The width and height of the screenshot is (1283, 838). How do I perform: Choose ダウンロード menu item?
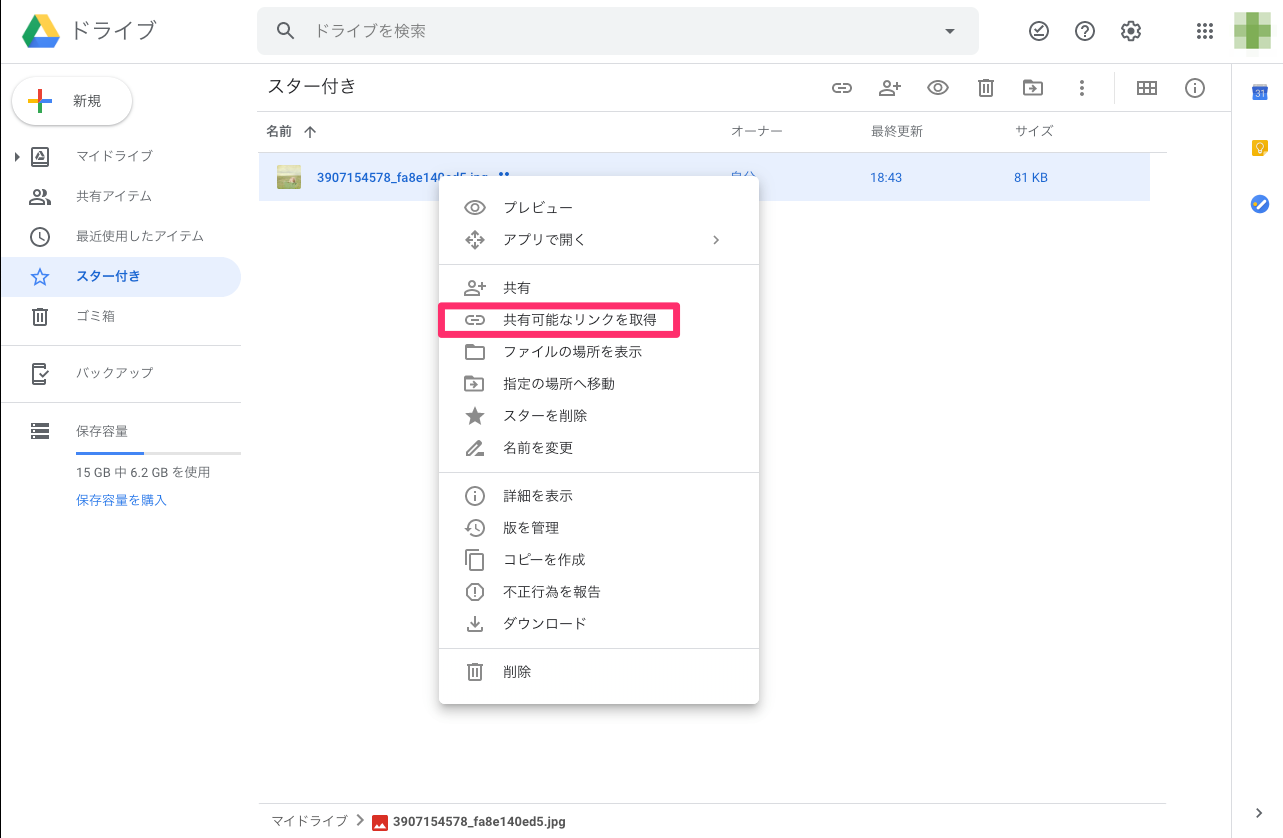pos(599,624)
